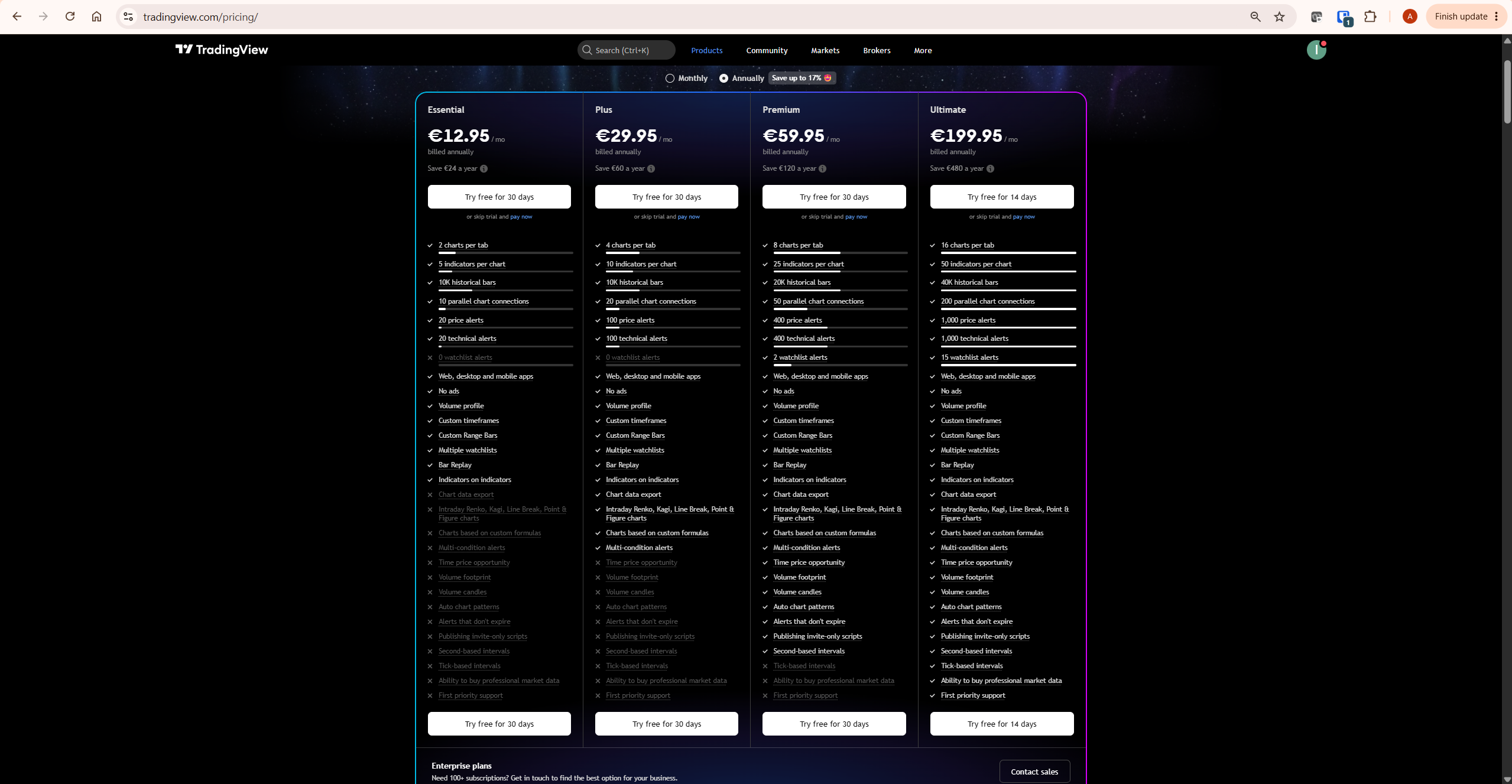1512x784 pixels.
Task: Click Essential 'Bar Replay' feature
Action: (455, 465)
